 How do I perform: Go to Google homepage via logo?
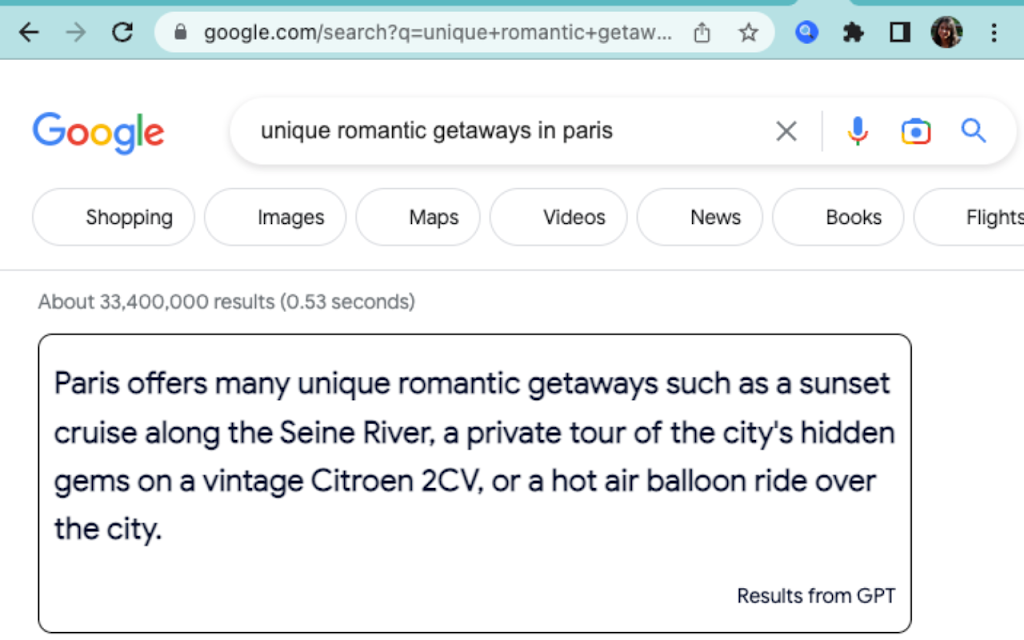click(x=98, y=132)
